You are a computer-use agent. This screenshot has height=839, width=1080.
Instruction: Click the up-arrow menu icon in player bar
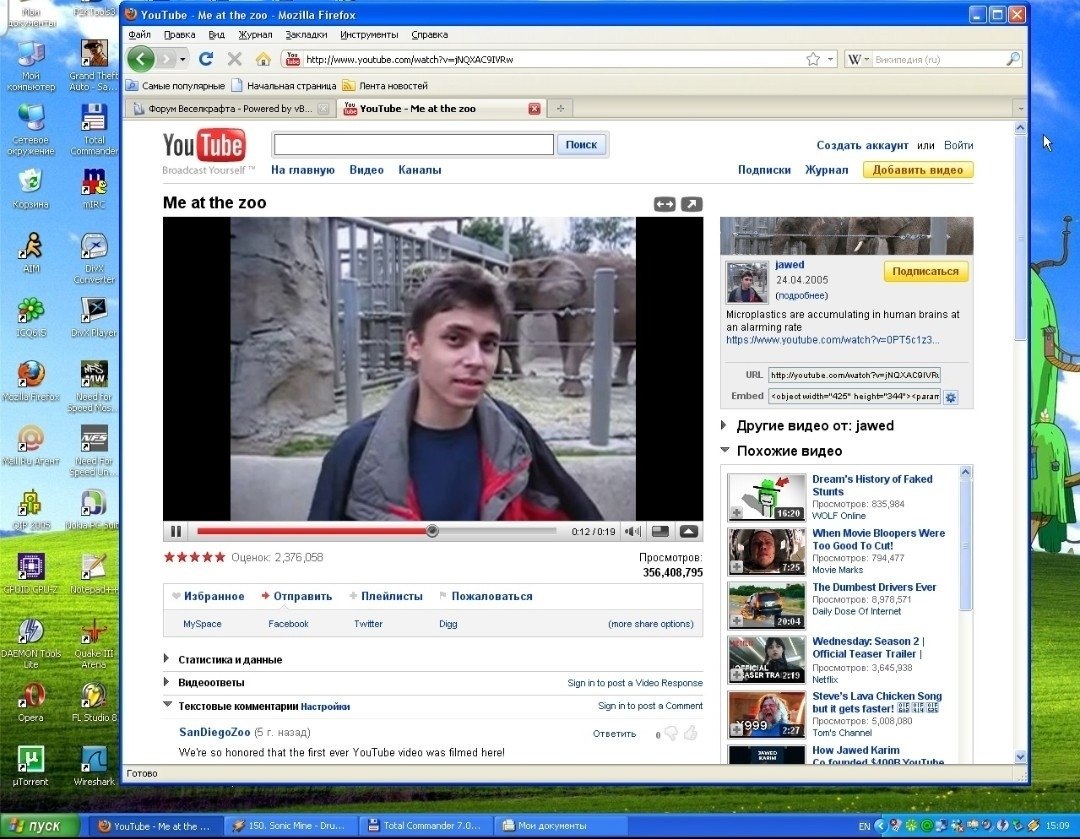tap(689, 531)
